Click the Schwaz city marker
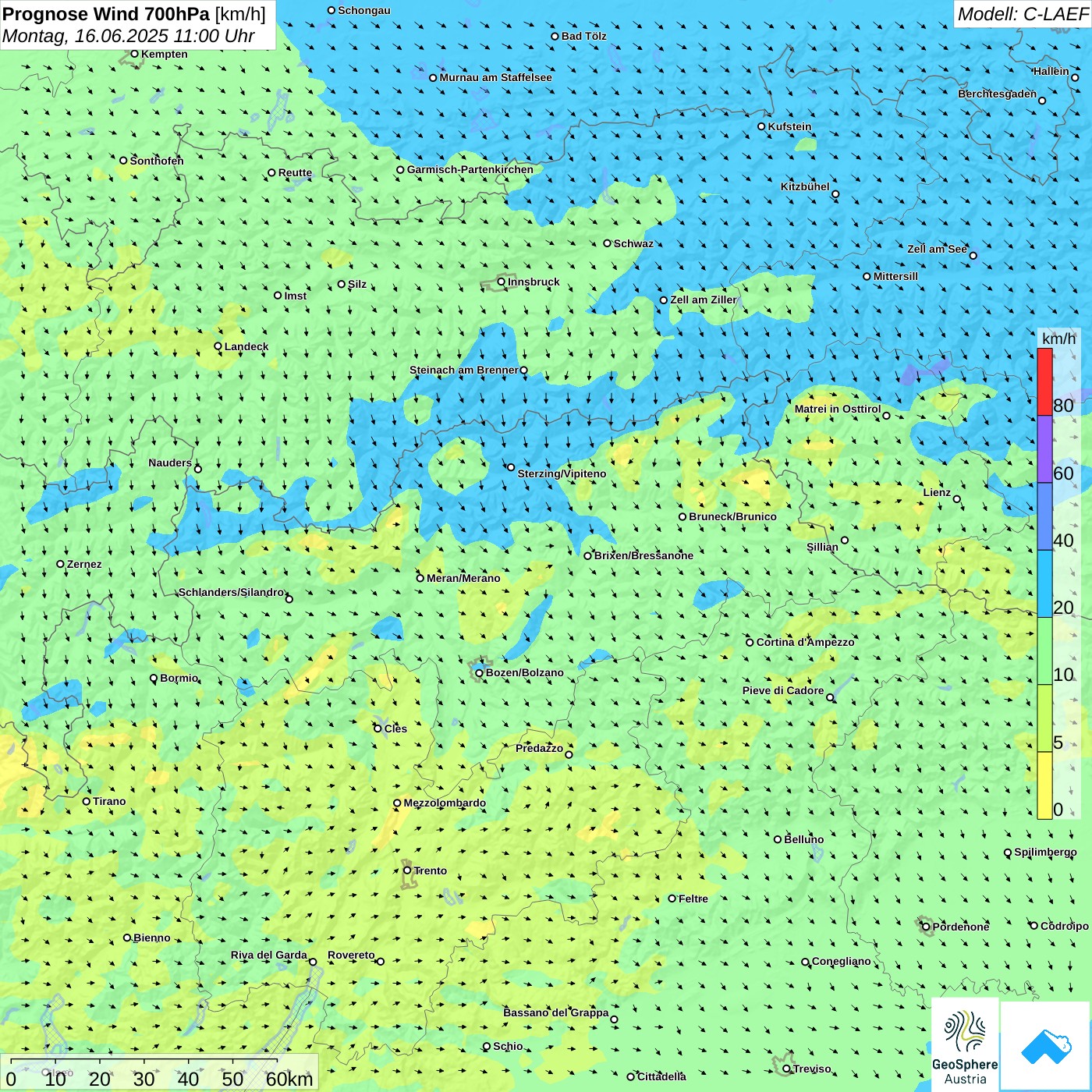 [x=608, y=243]
